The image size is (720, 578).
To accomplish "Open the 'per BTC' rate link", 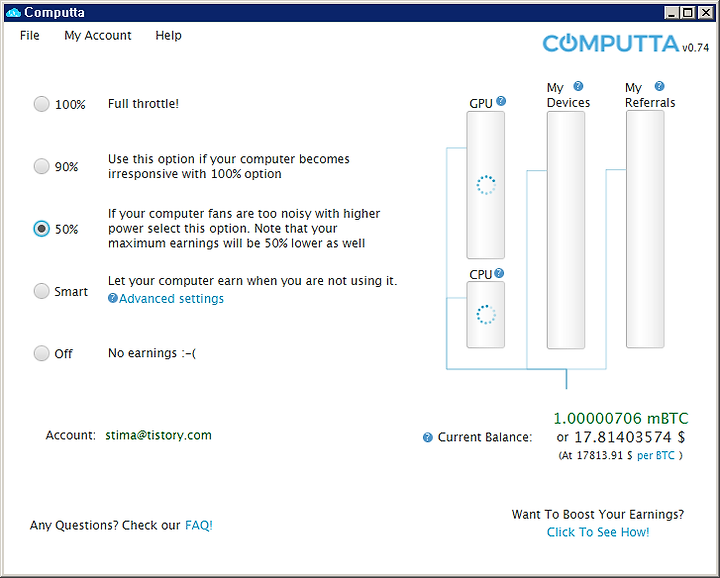I will pyautogui.click(x=656, y=455).
